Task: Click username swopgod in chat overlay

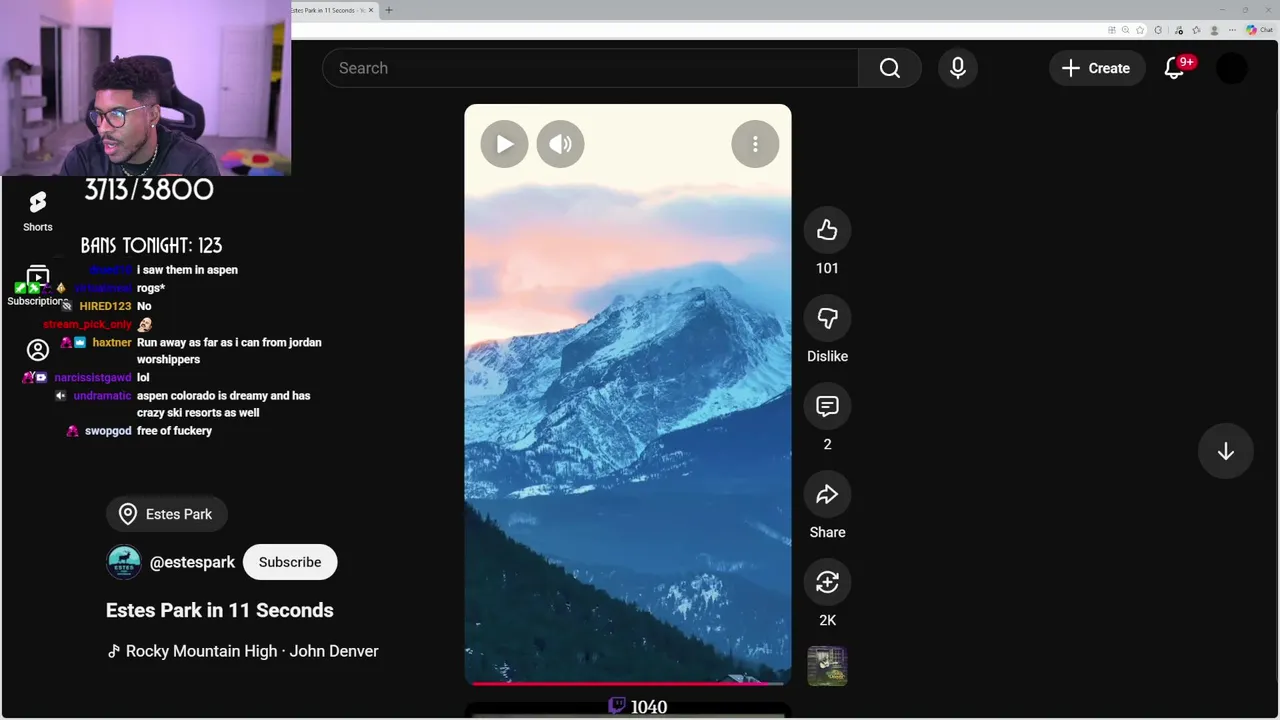Action: point(108,431)
